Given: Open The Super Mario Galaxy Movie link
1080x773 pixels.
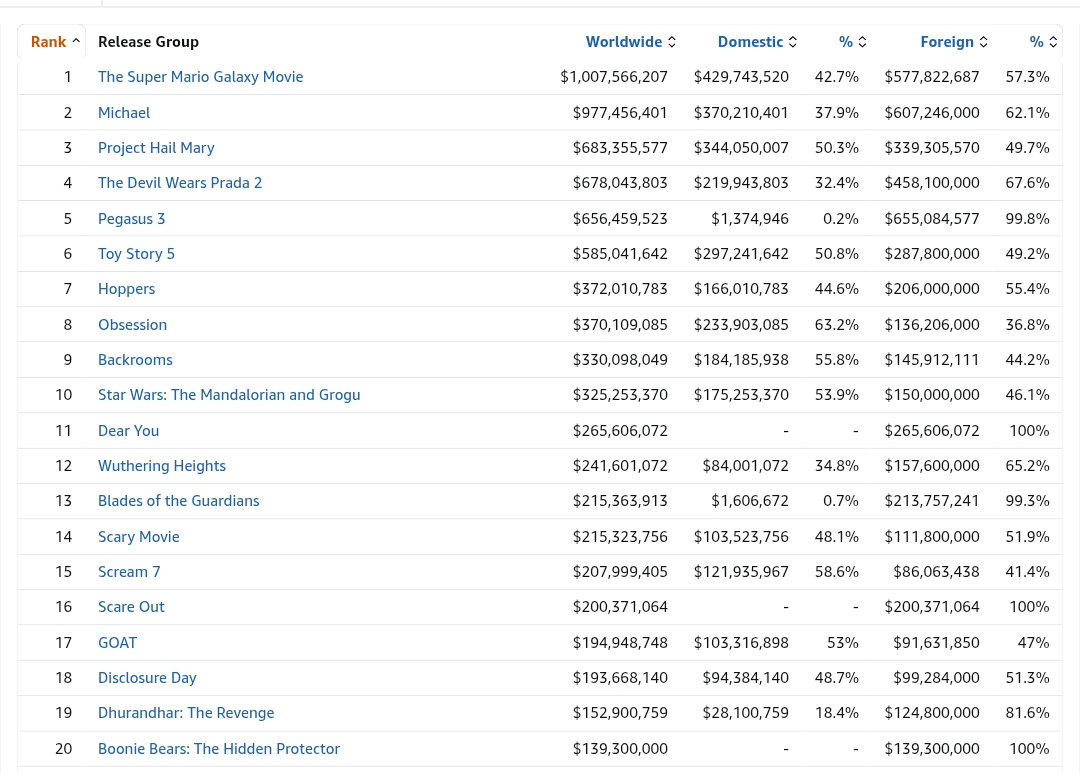Looking at the screenshot, I should tap(200, 77).
